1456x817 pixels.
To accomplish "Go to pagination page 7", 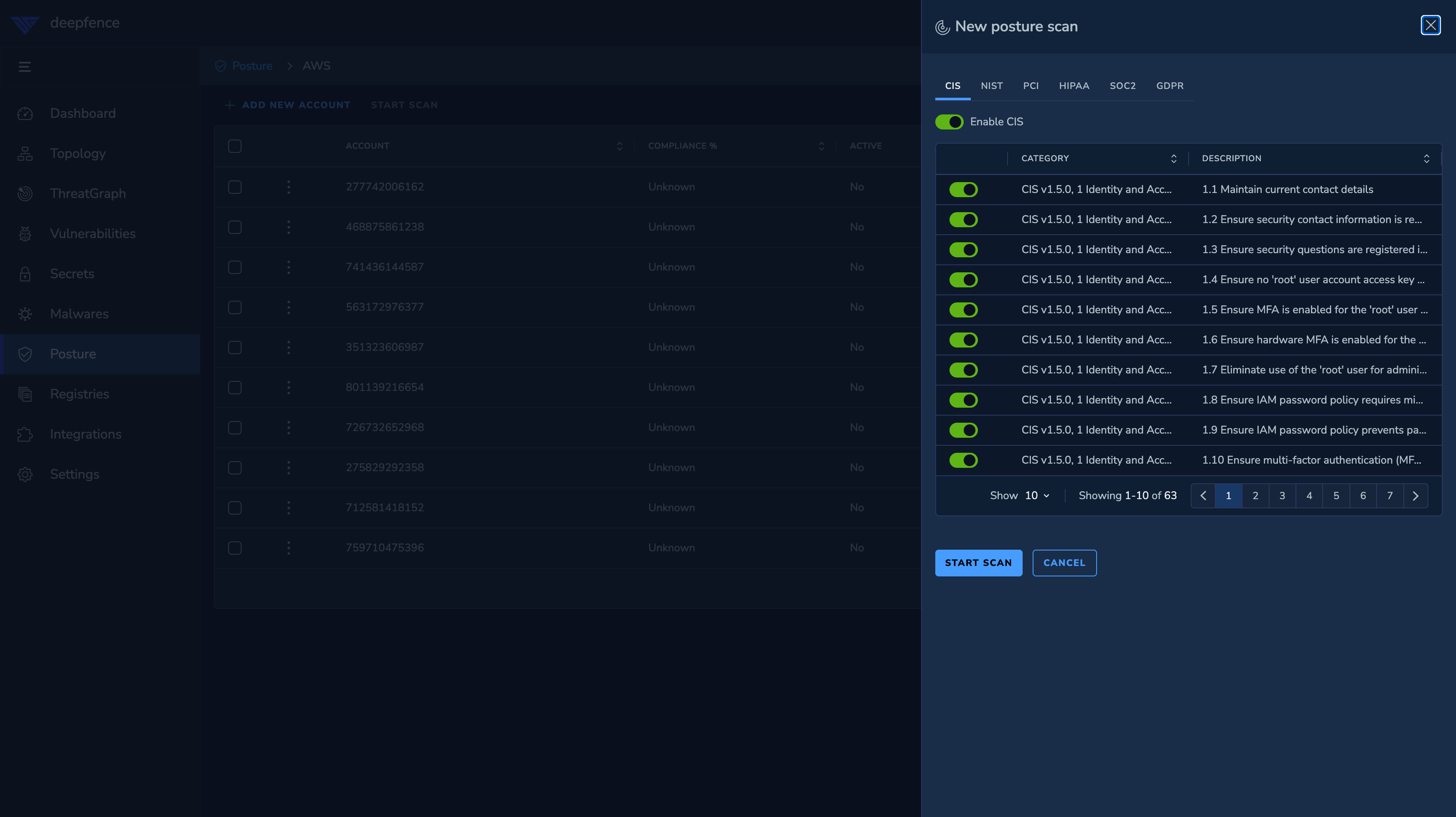I will pos(1390,496).
